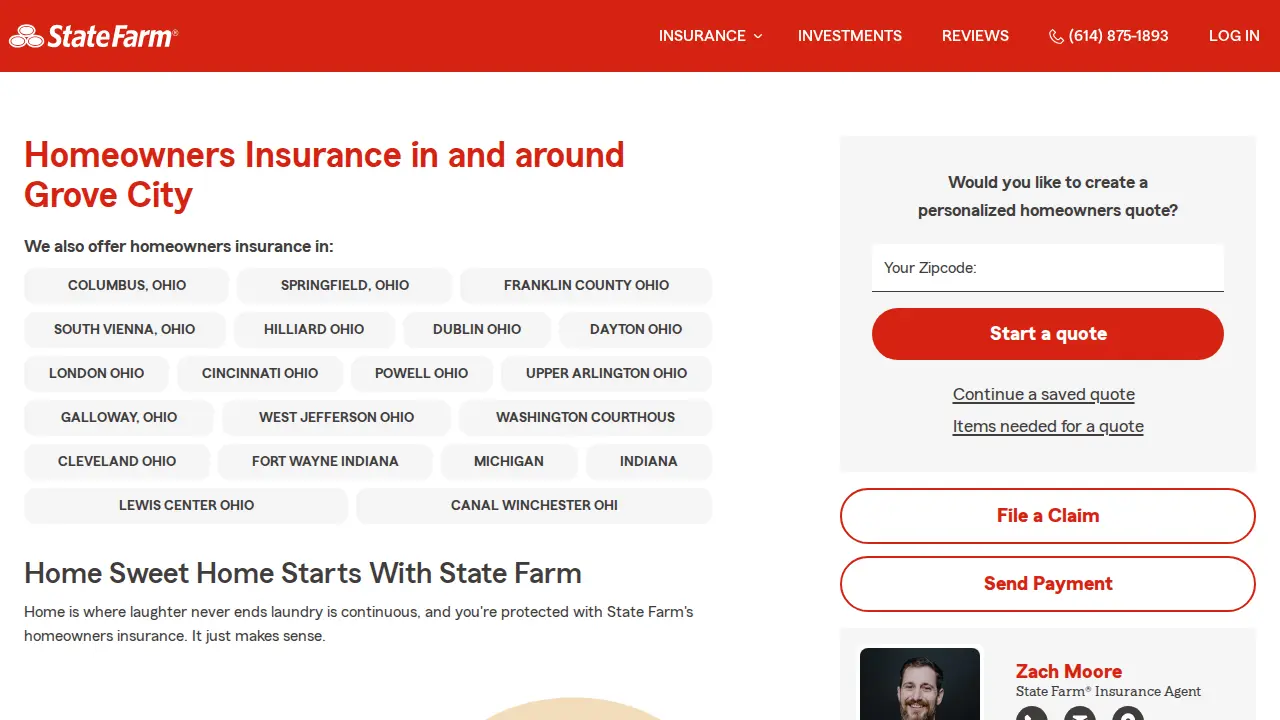Open the Reviews menu item
This screenshot has width=1280, height=720.
click(x=975, y=36)
